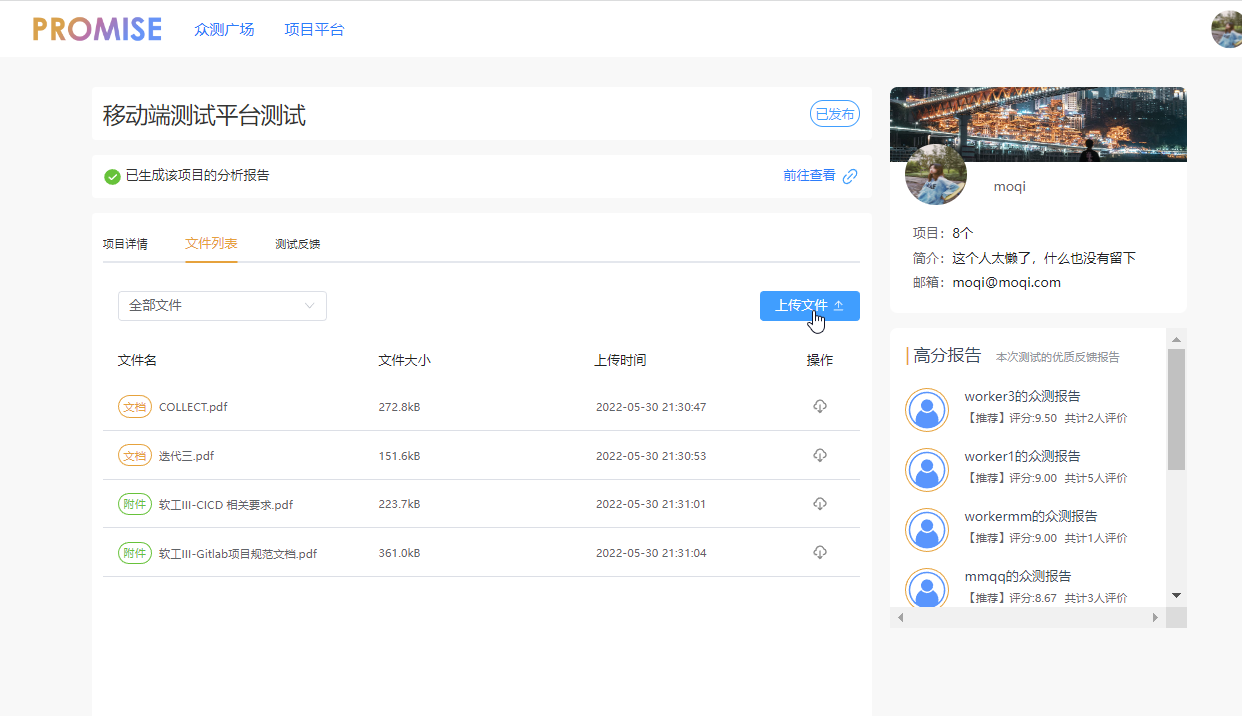Select the 文件列表 tab
1242x716 pixels.
pyautogui.click(x=211, y=244)
